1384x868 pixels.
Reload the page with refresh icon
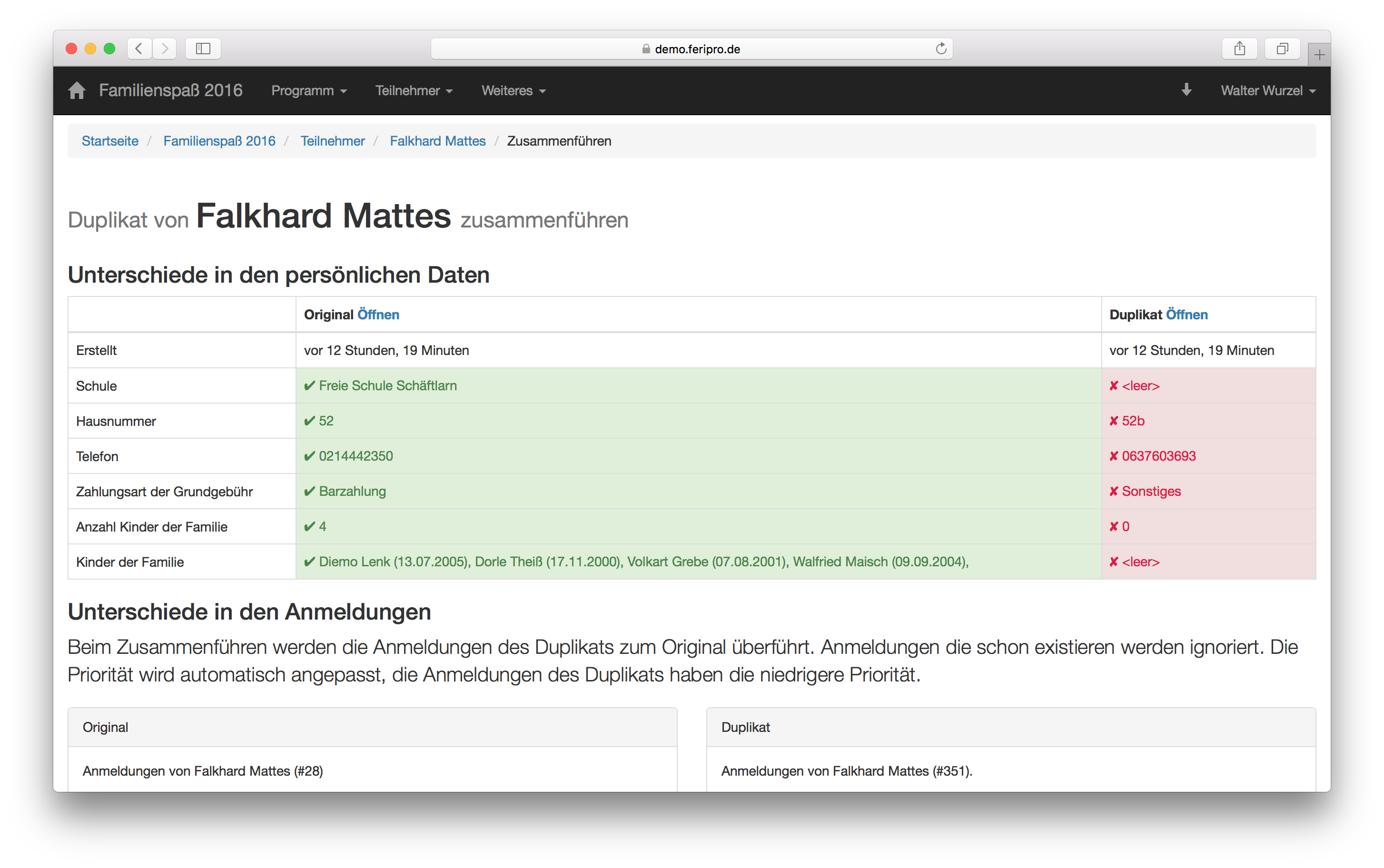(940, 49)
